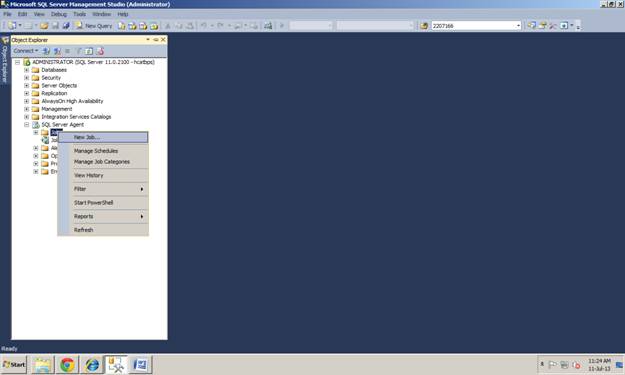Screen dimensions: 625x375
Task: Click the Save icon in toolbar
Action: coord(55,26)
